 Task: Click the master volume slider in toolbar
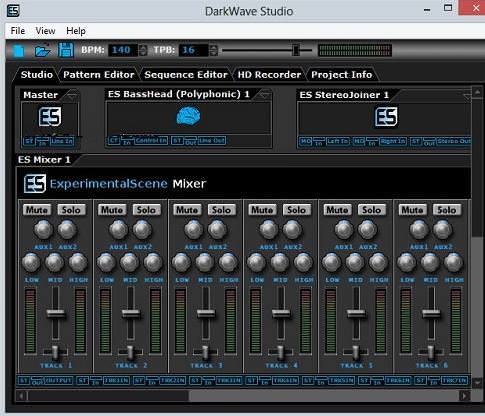coord(296,50)
